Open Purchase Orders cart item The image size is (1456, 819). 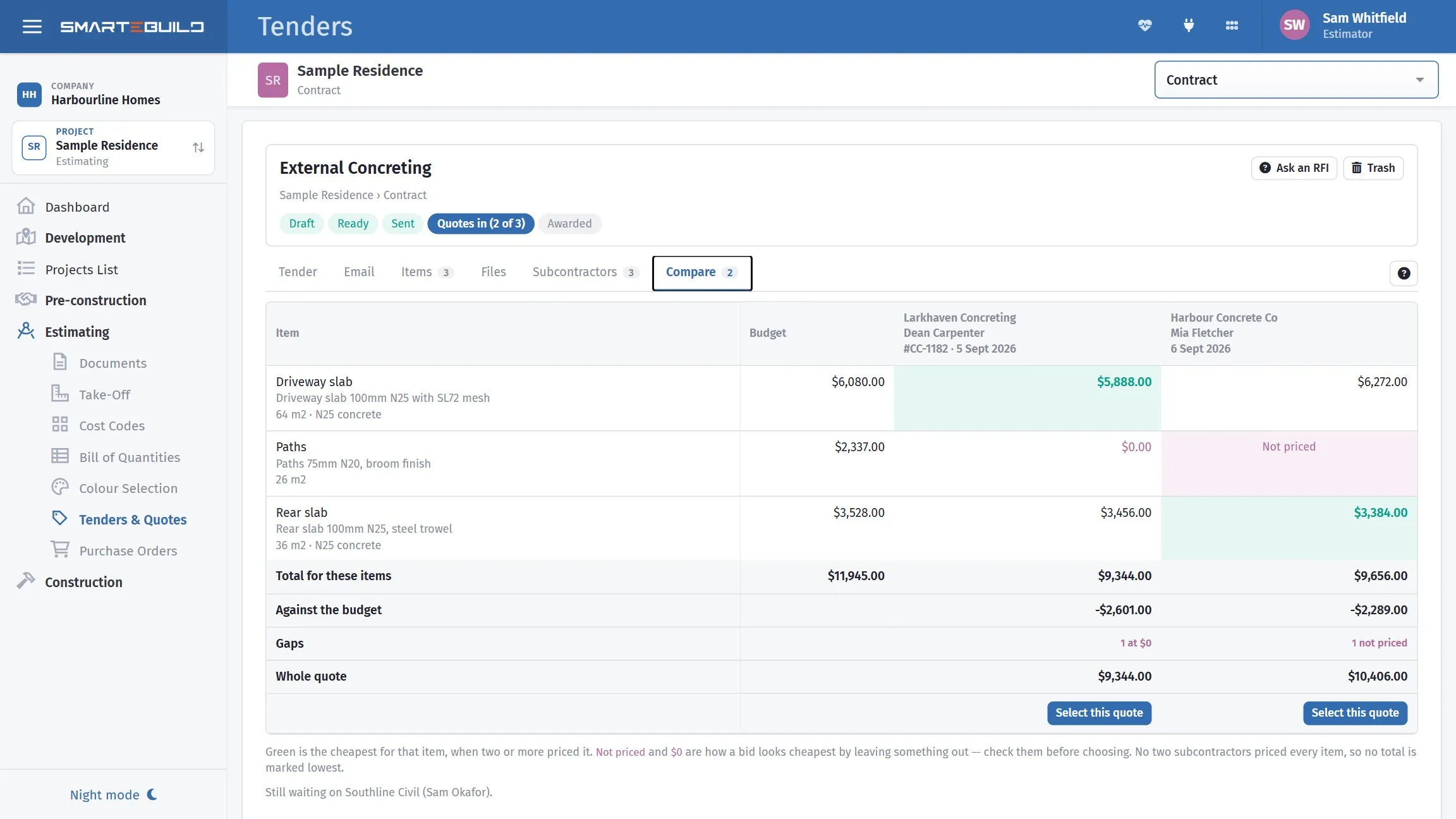click(x=128, y=550)
